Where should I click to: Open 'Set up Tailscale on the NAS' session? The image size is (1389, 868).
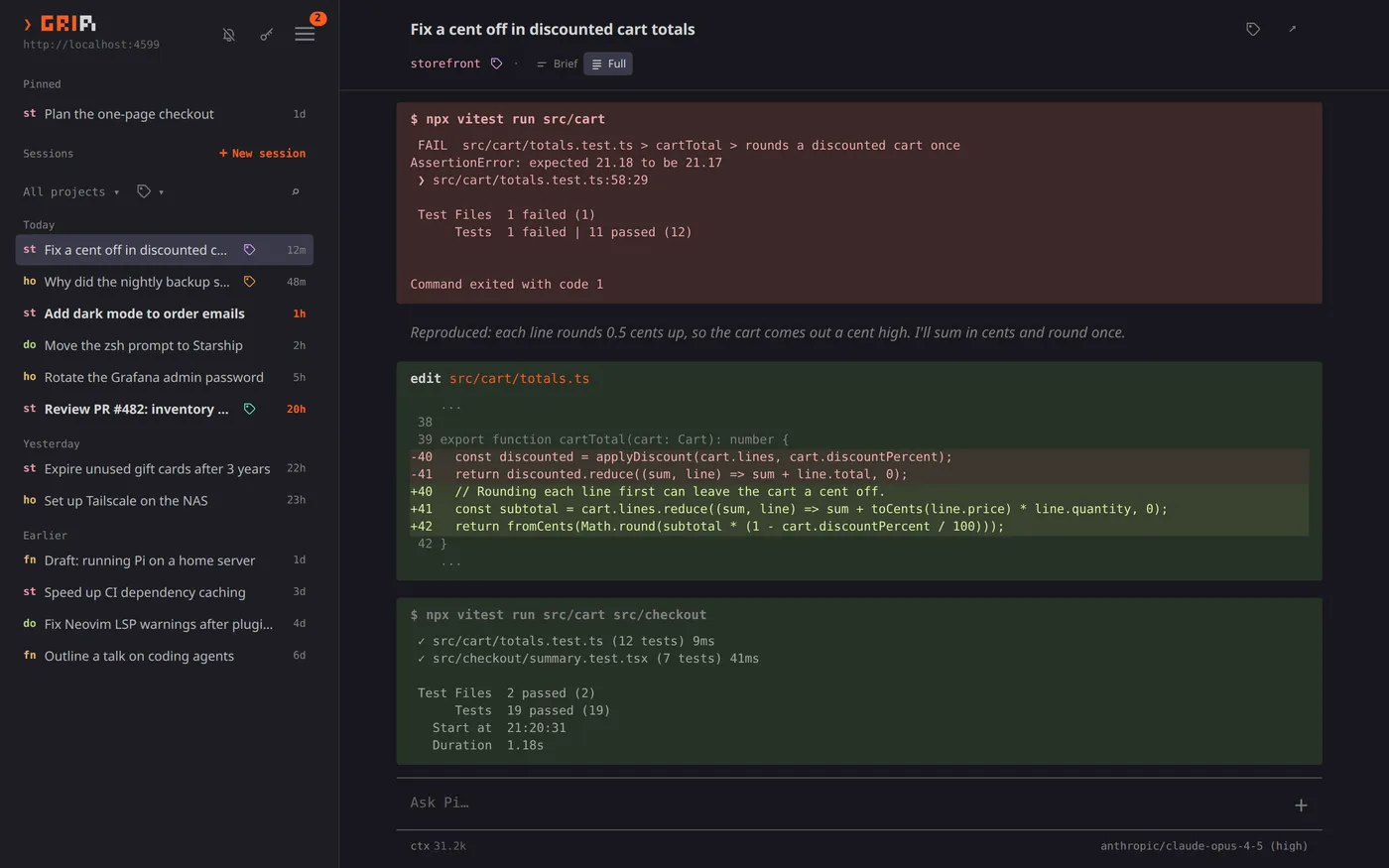tap(165, 500)
